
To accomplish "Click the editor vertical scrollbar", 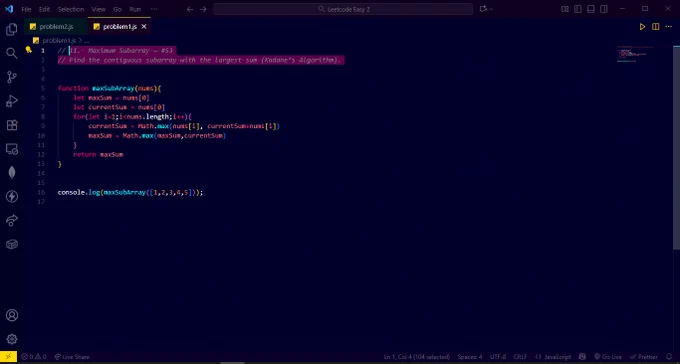I will (676, 148).
